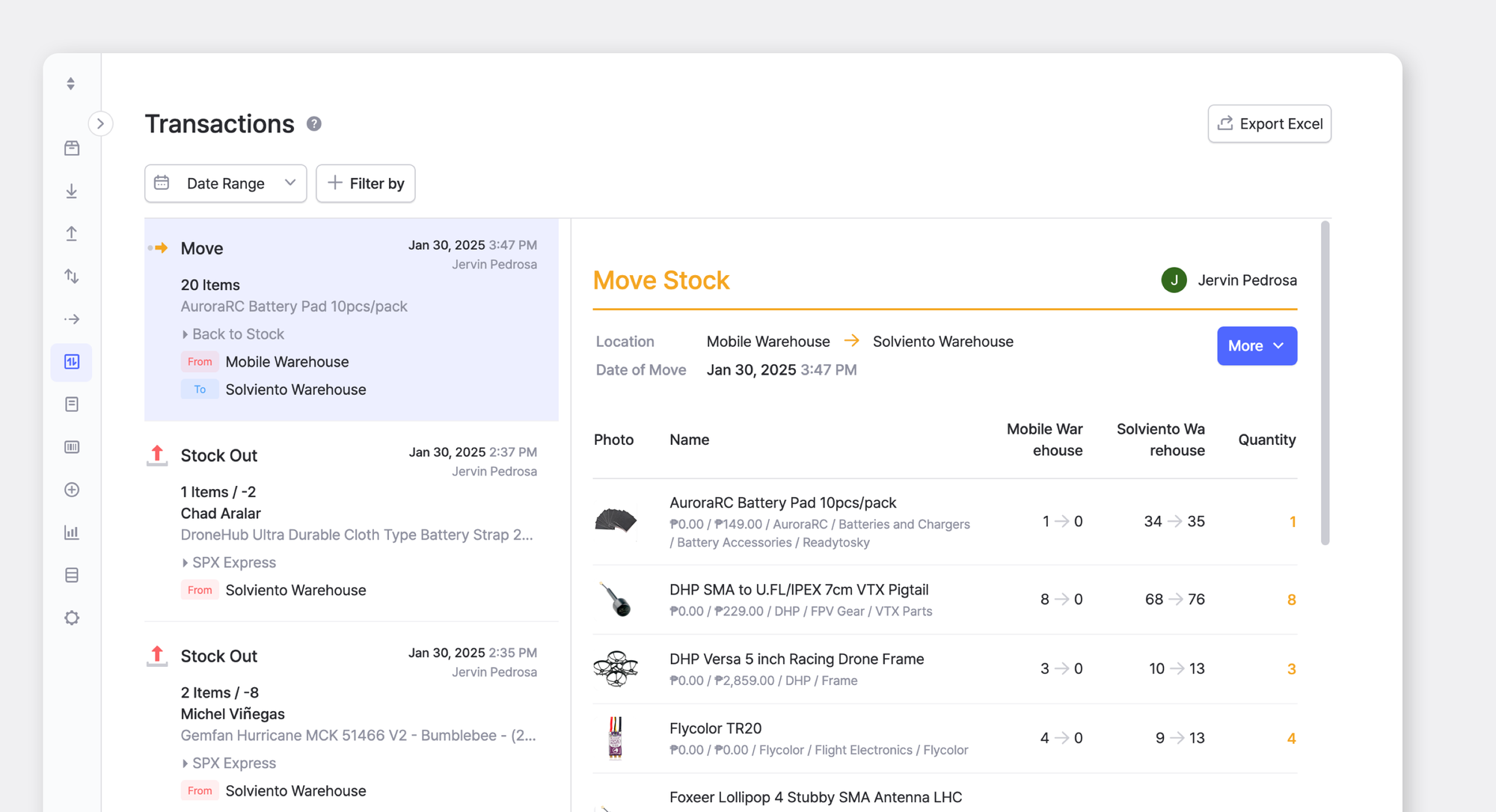The image size is (1496, 812).
Task: Expand SPX Express details under Chad Aralar
Action: pos(228,562)
